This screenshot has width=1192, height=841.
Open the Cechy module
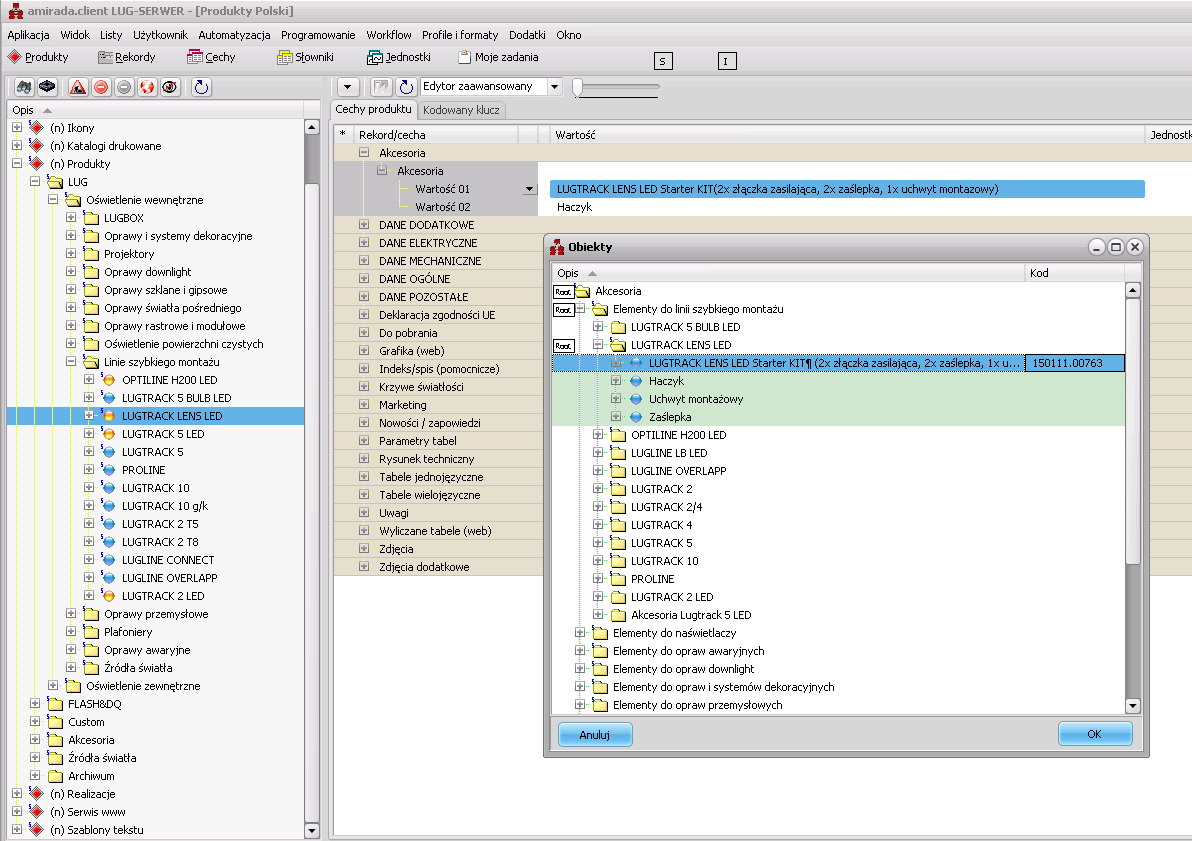click(x=211, y=57)
